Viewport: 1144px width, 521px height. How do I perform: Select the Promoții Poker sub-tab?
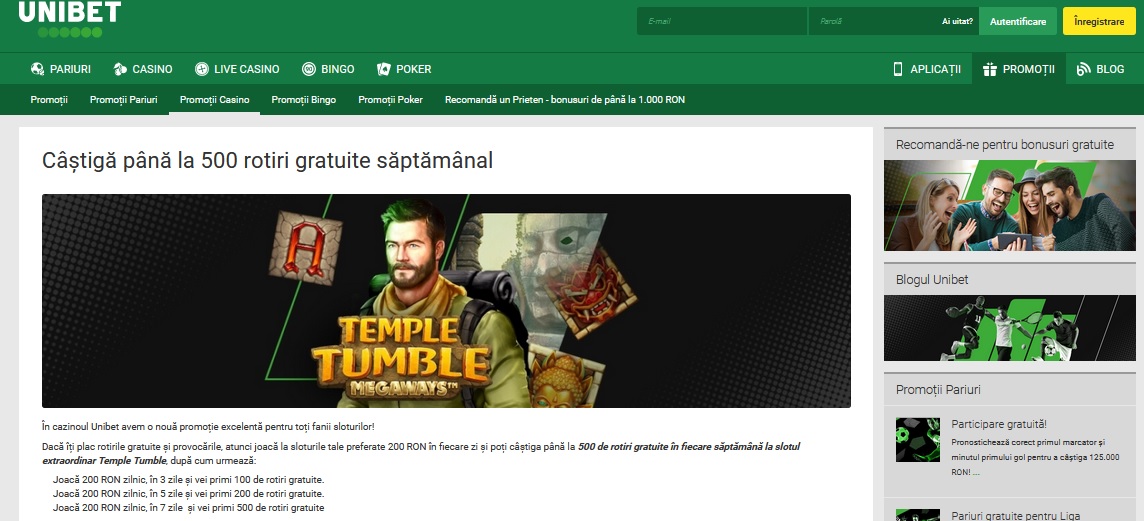pyautogui.click(x=390, y=100)
